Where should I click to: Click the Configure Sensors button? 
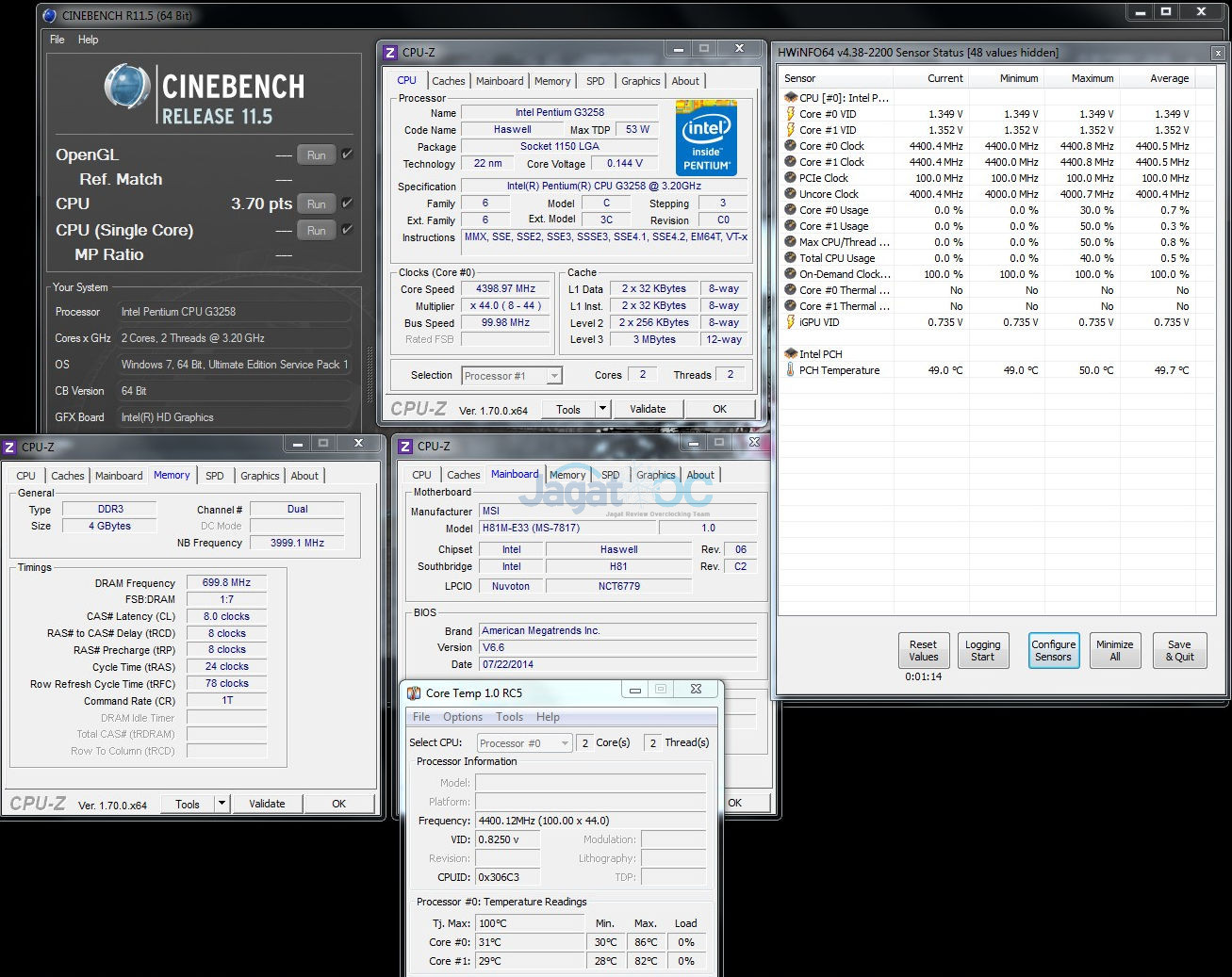pos(1053,650)
